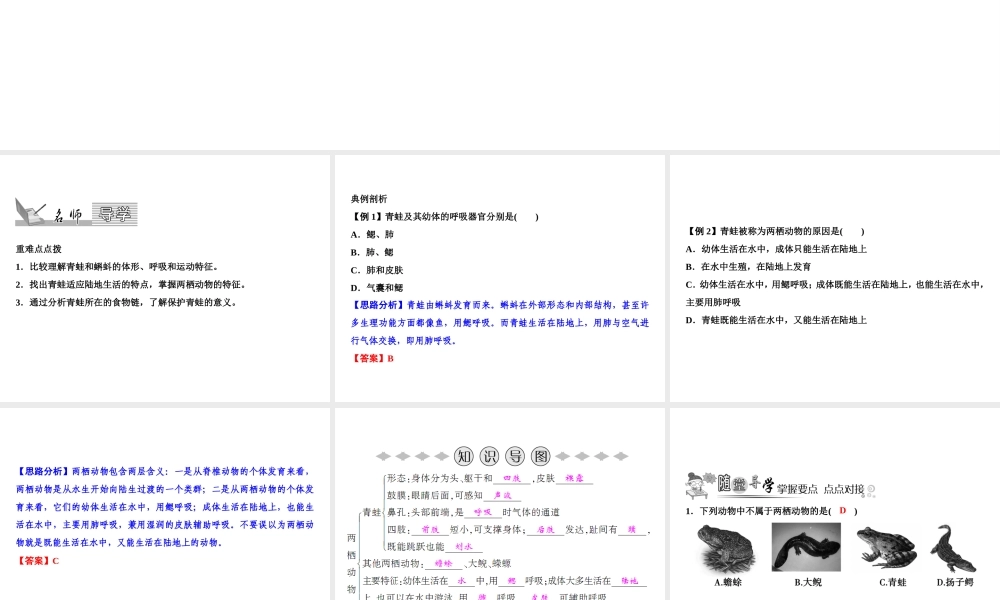Click the caption B.大鲵
Viewport: 1000px width, 600px height.
(808, 583)
